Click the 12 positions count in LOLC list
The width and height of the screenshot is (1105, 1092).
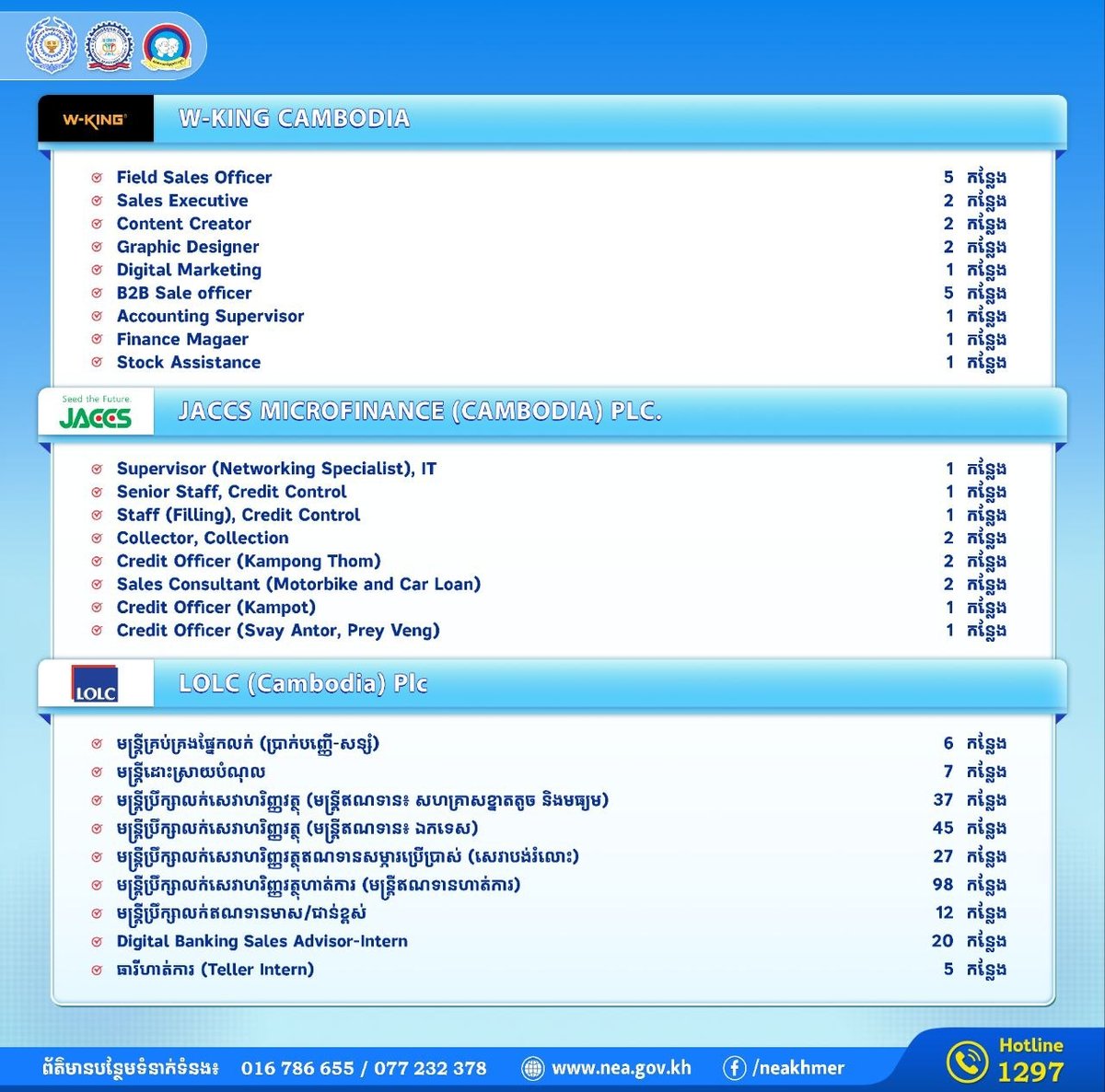944,913
